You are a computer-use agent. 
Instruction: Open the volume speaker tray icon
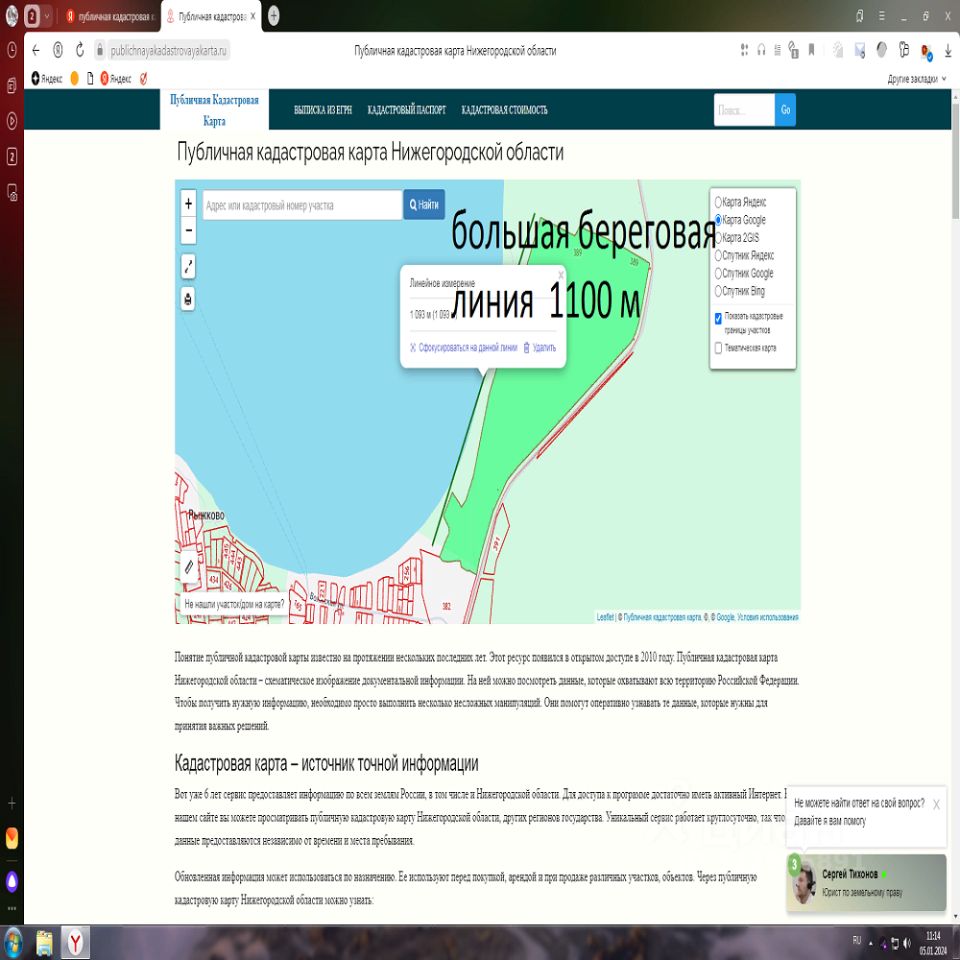coord(907,943)
